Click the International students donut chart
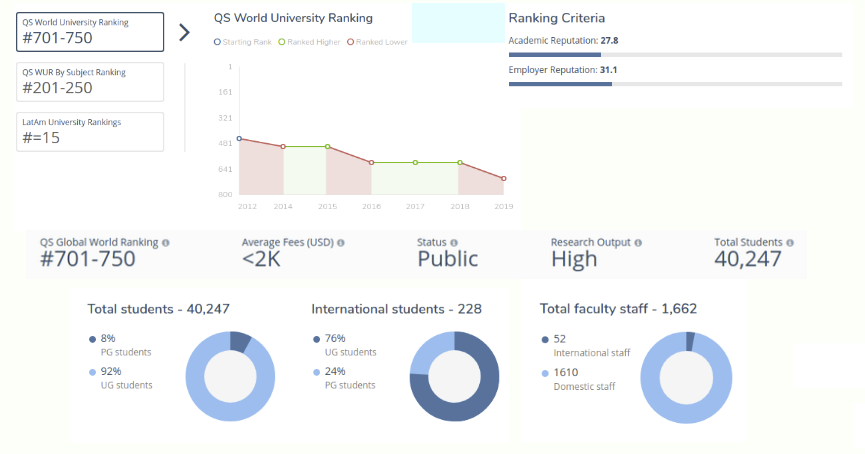The width and height of the screenshot is (865, 454). click(455, 377)
